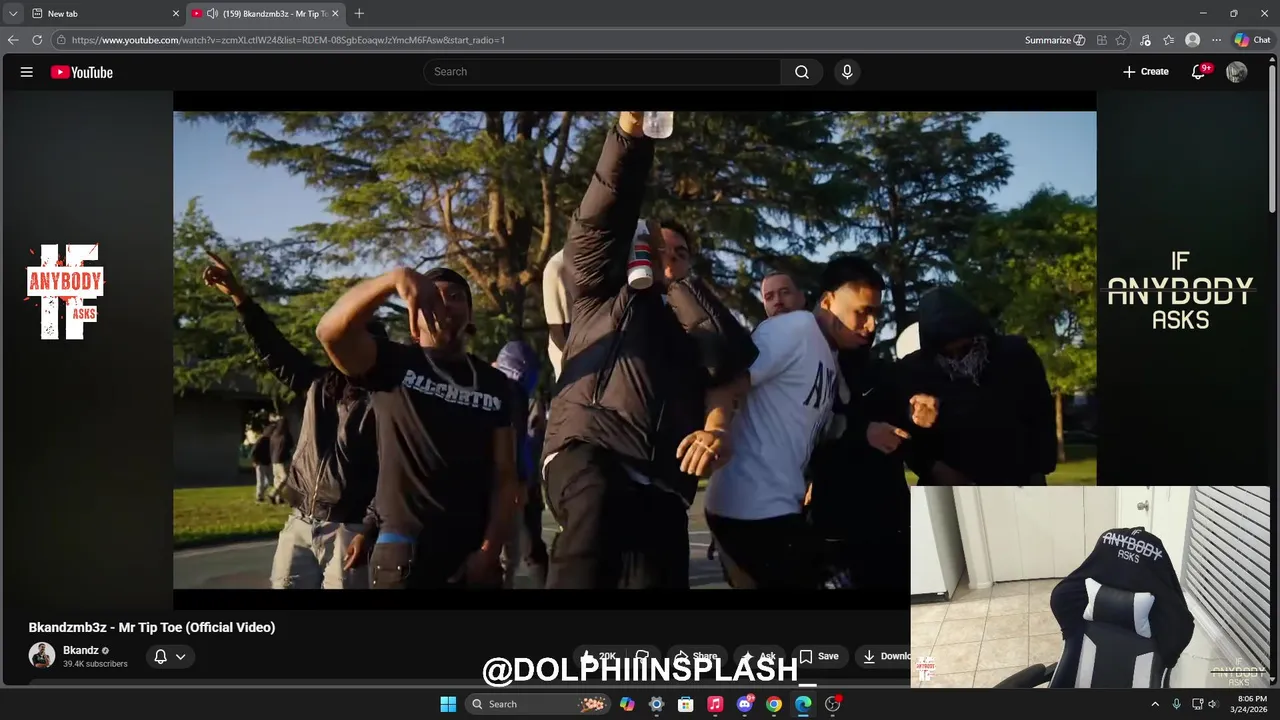Image resolution: width=1280 pixels, height=720 pixels.
Task: Open the music app in the taskbar
Action: click(x=715, y=704)
